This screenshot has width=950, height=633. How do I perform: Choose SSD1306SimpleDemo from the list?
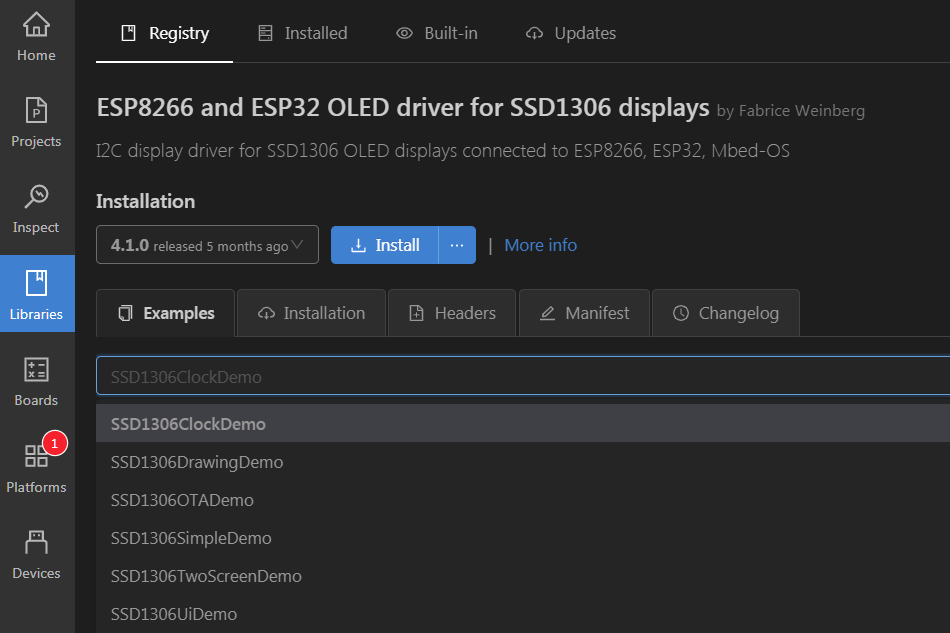523,538
